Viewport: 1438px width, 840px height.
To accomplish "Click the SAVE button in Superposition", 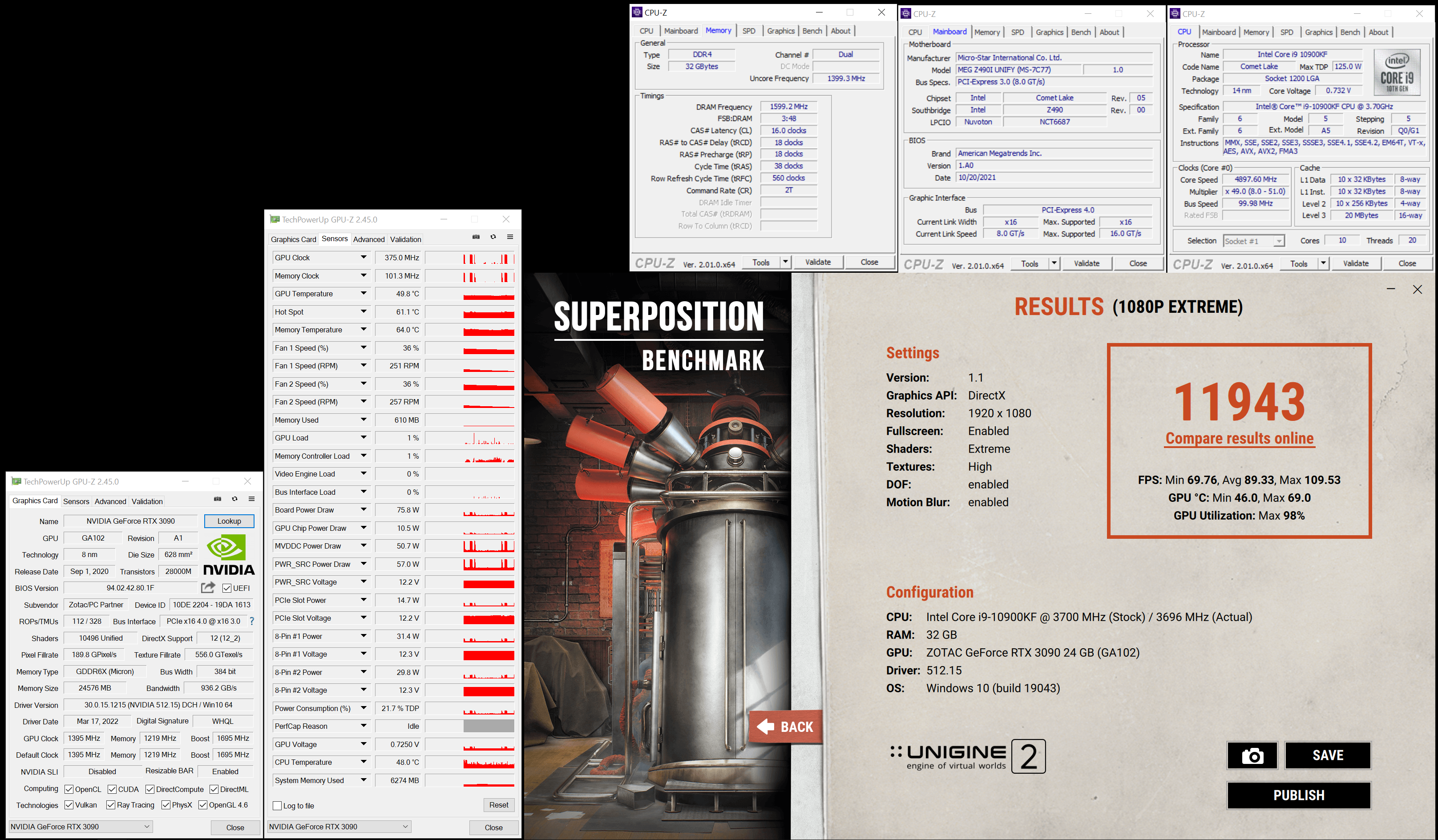I will pos(1327,755).
